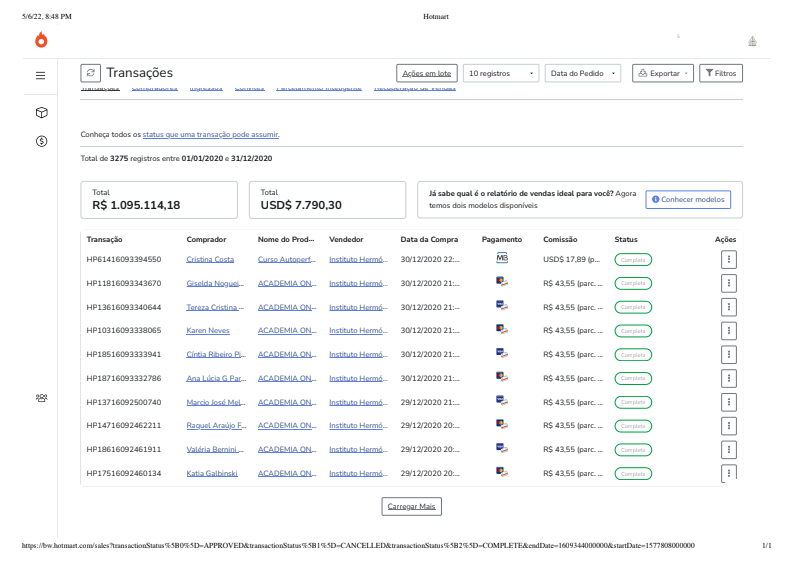The image size is (795, 563).
Task: Open buyer link Katia Galbinski
Action: (x=212, y=473)
